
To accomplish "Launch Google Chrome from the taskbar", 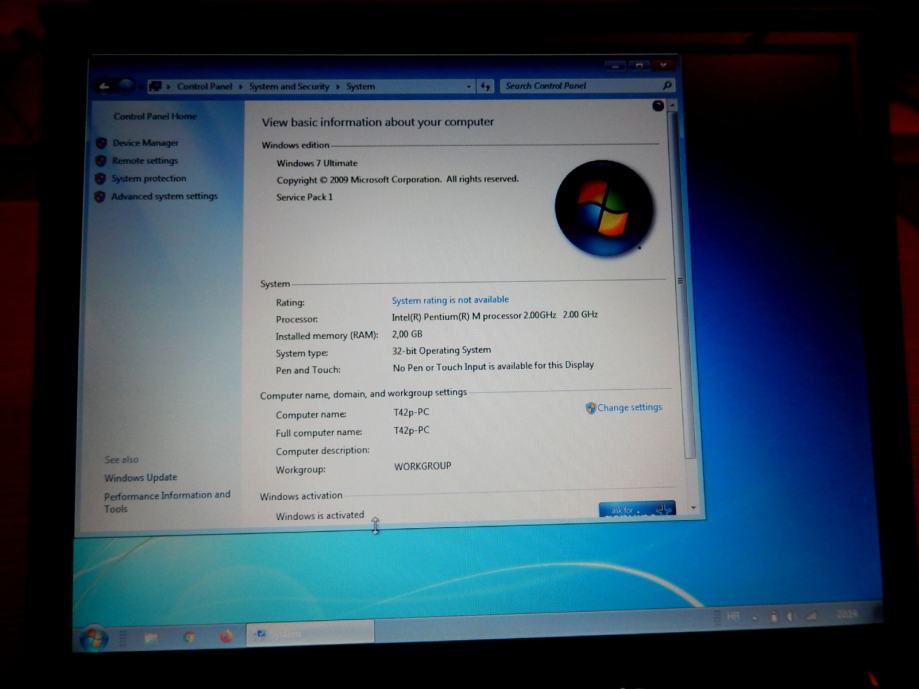I will 189,637.
